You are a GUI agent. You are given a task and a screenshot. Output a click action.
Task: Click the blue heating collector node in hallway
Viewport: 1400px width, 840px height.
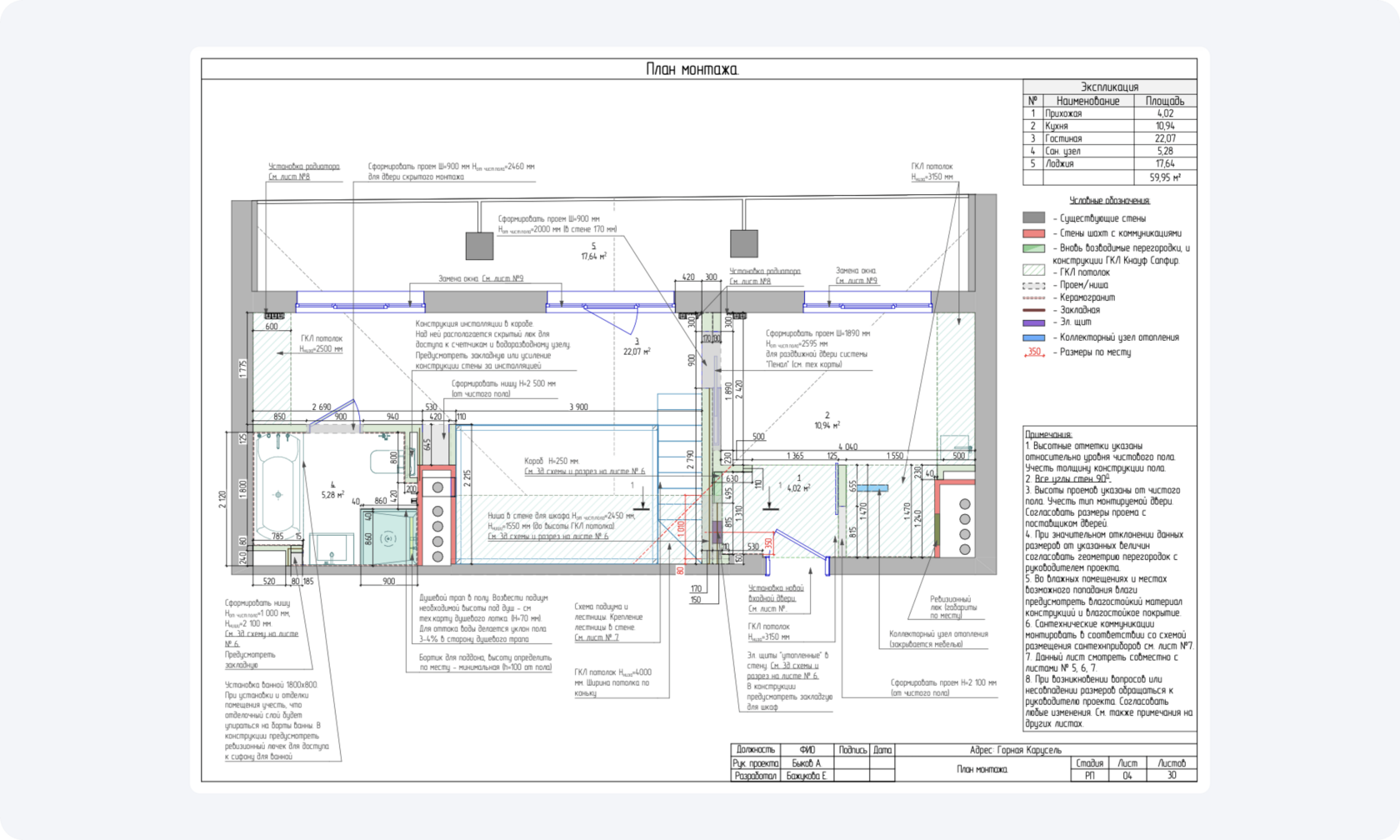(872, 488)
